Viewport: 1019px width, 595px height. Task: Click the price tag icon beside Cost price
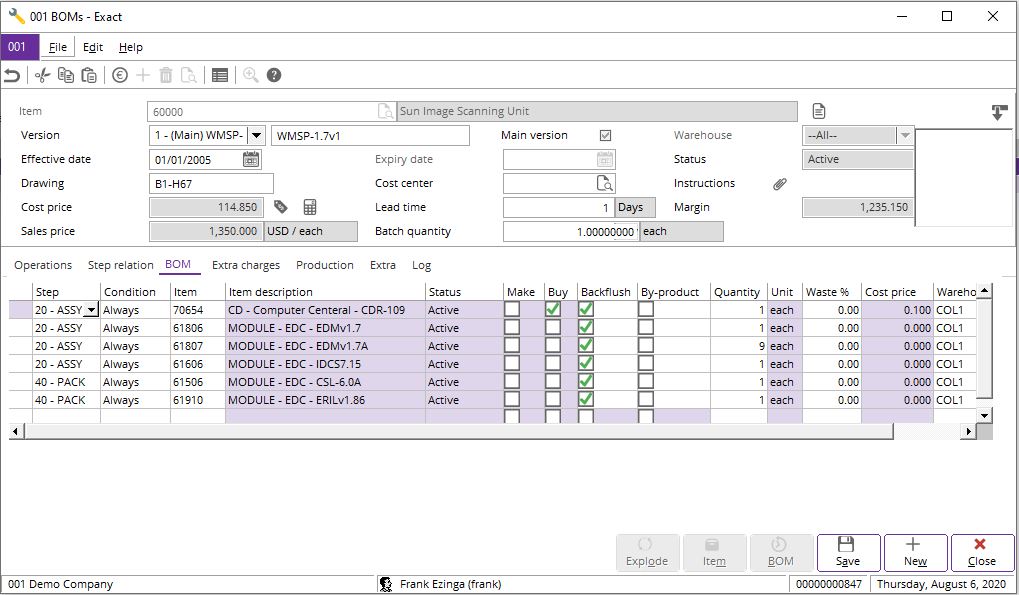[x=281, y=207]
